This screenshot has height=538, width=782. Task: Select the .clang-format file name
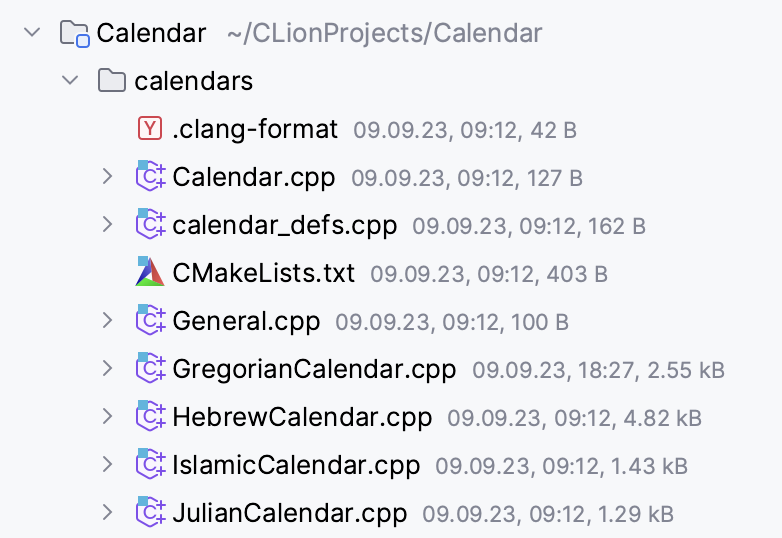point(255,129)
